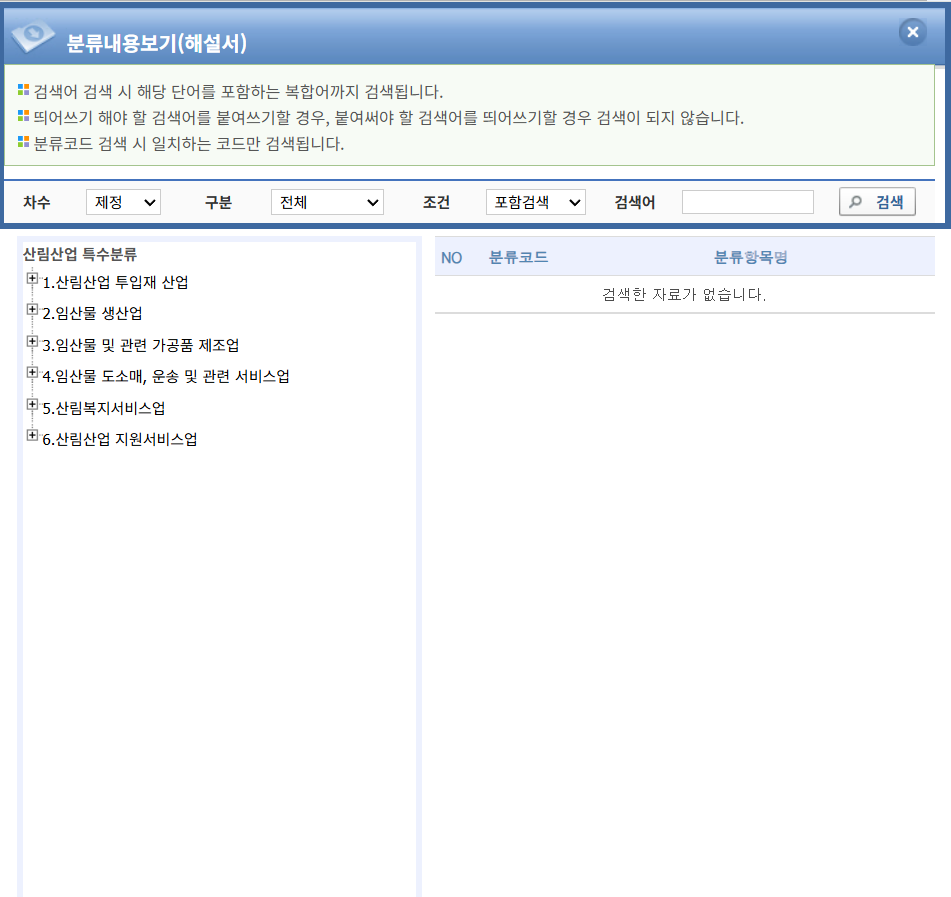
Task: Expand the 6.산림산업 지원서비스업 node
Action: pos(32,436)
